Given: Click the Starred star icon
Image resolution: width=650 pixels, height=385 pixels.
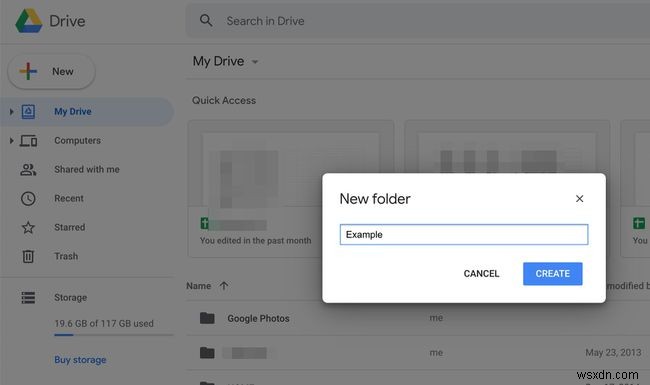Looking at the screenshot, I should pyautogui.click(x=28, y=227).
